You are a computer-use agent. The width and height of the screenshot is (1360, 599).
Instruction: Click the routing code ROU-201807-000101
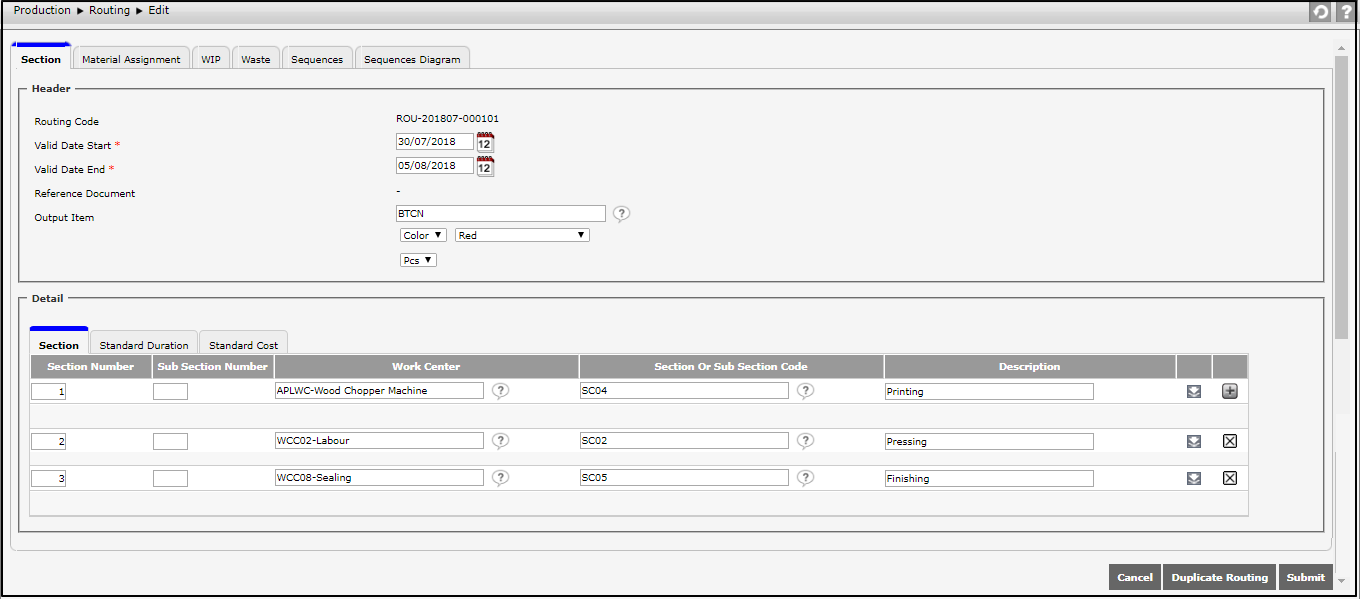point(447,118)
